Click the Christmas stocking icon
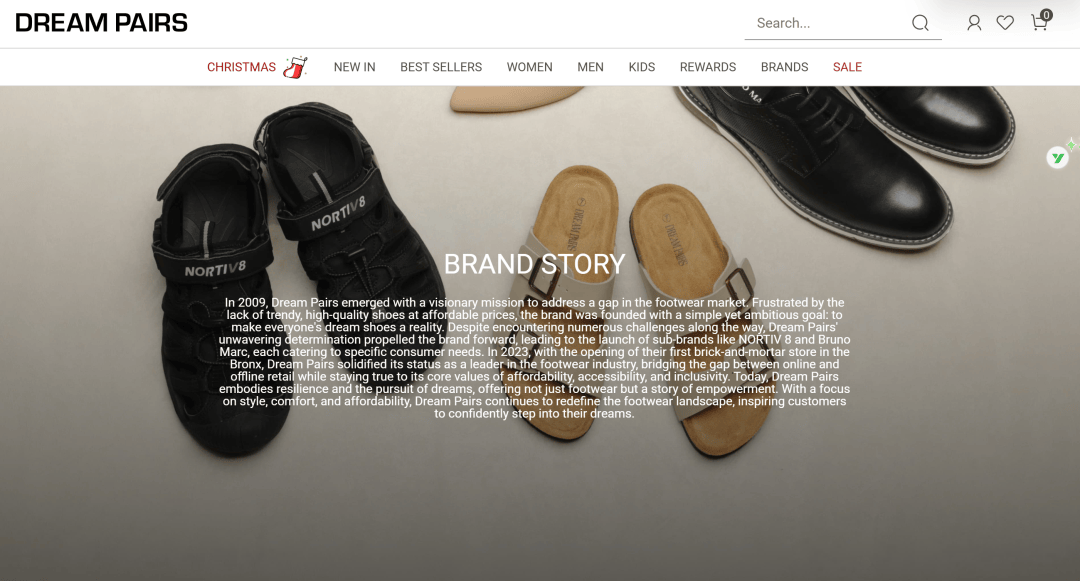This screenshot has height=581, width=1080. pos(295,67)
